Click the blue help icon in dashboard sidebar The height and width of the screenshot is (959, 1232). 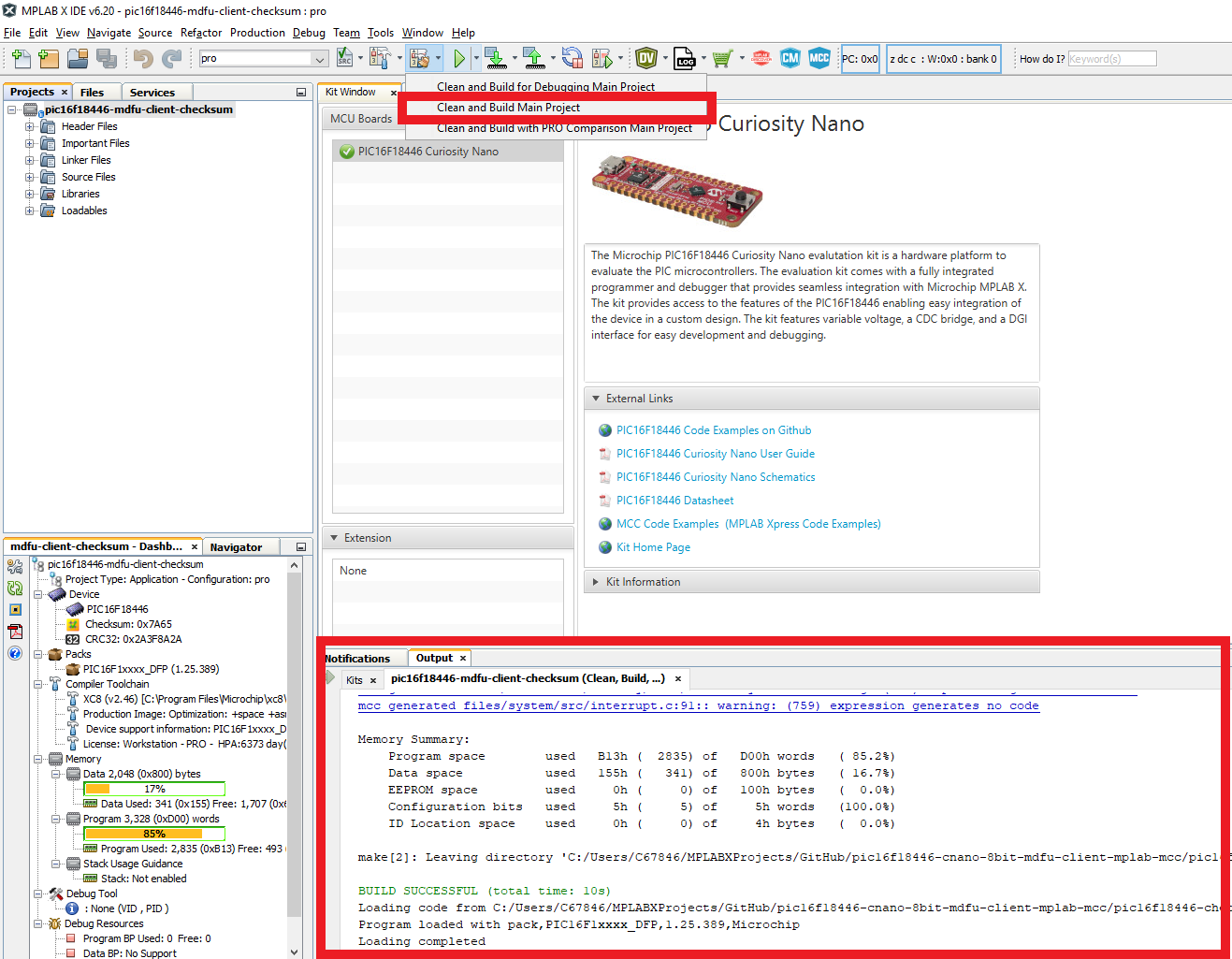click(x=15, y=653)
